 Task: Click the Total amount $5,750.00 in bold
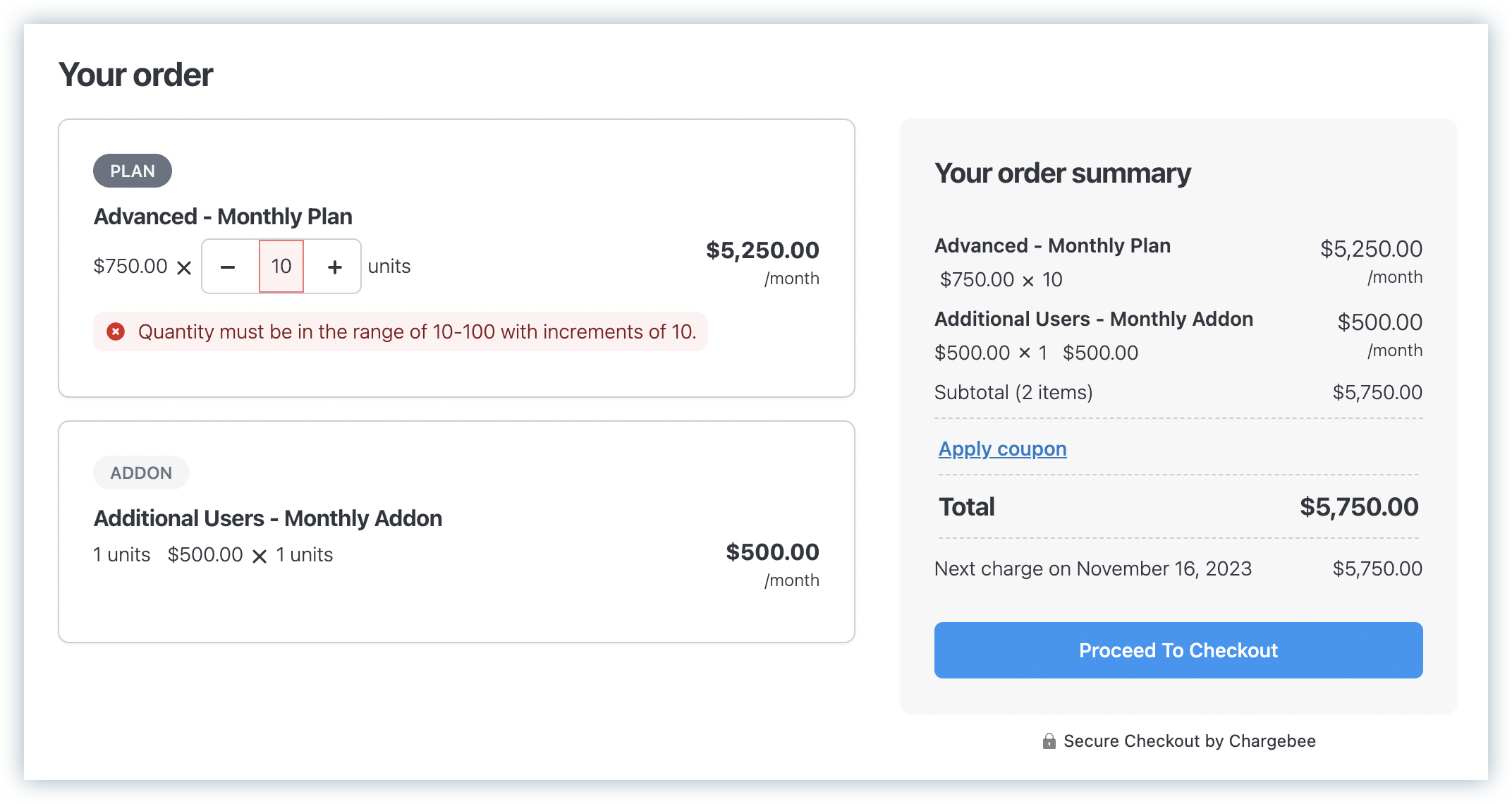(x=1359, y=507)
